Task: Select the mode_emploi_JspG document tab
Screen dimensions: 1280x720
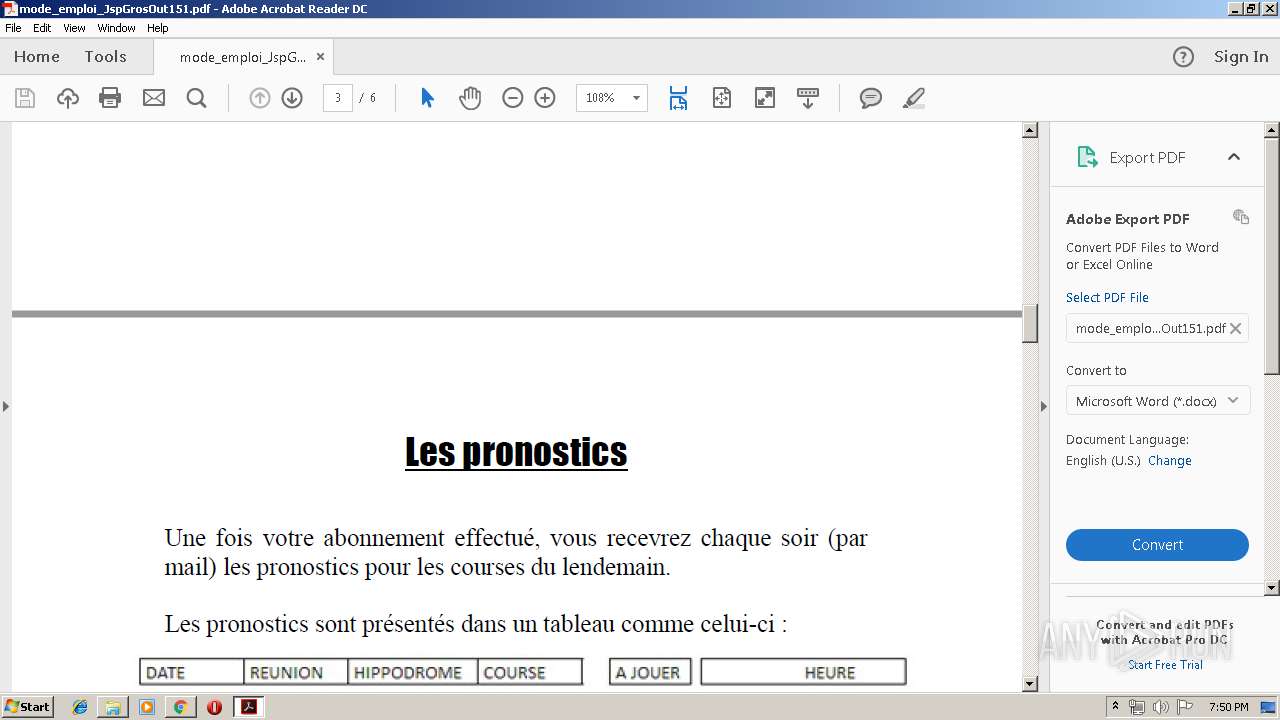Action: click(243, 57)
